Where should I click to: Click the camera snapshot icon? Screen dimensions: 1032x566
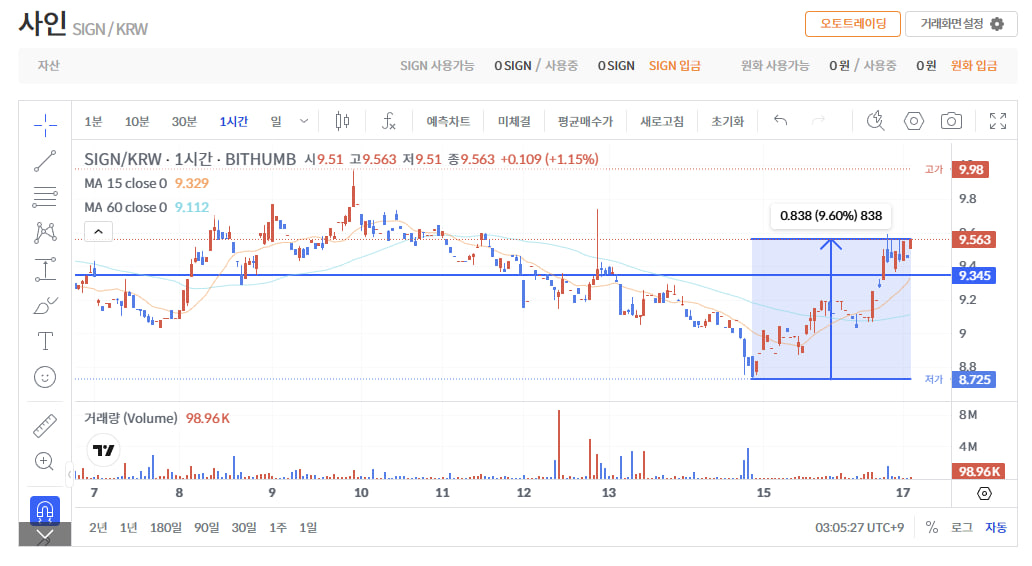coord(951,121)
